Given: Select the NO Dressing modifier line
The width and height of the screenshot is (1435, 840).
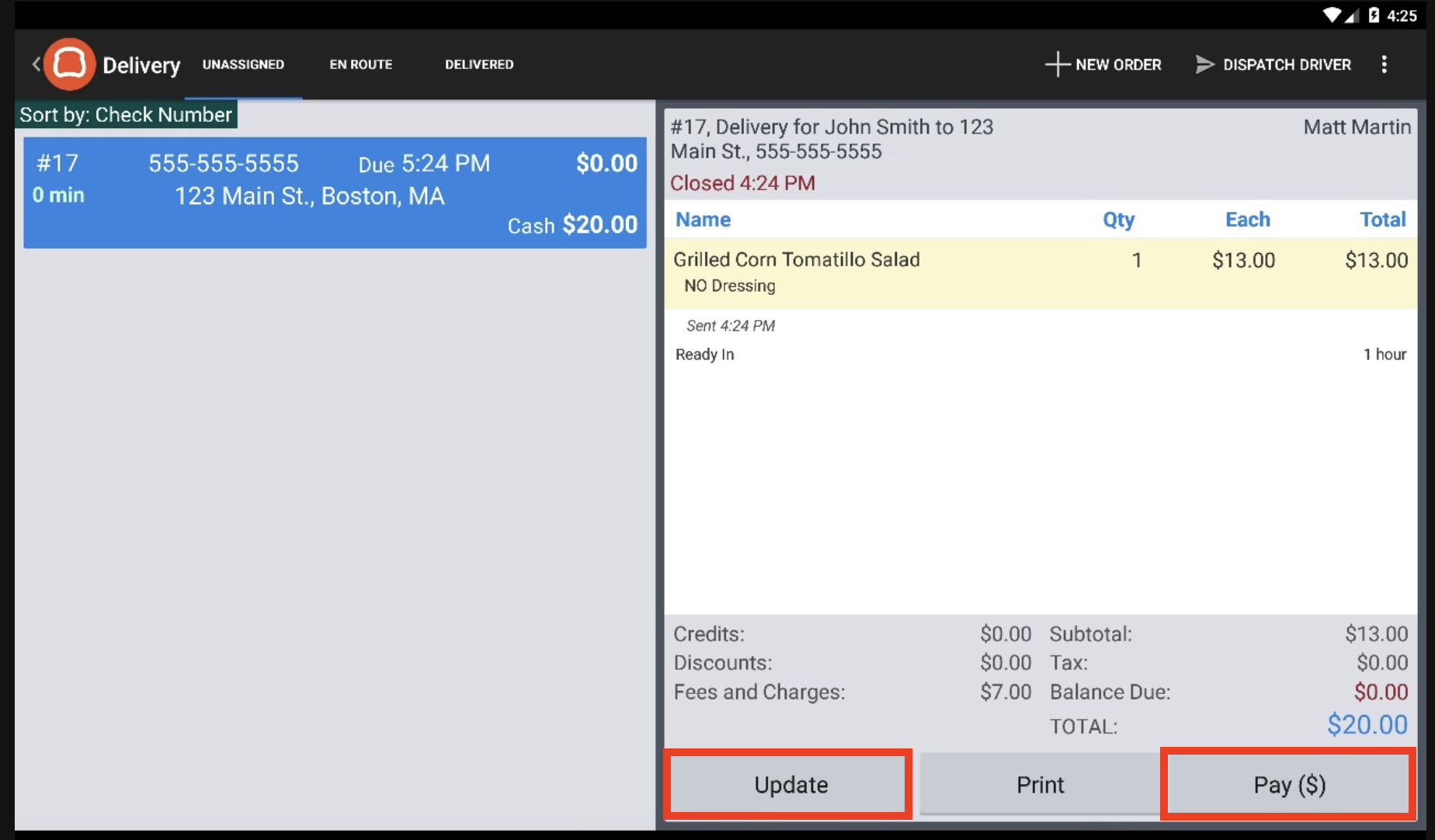Looking at the screenshot, I should click(728, 286).
